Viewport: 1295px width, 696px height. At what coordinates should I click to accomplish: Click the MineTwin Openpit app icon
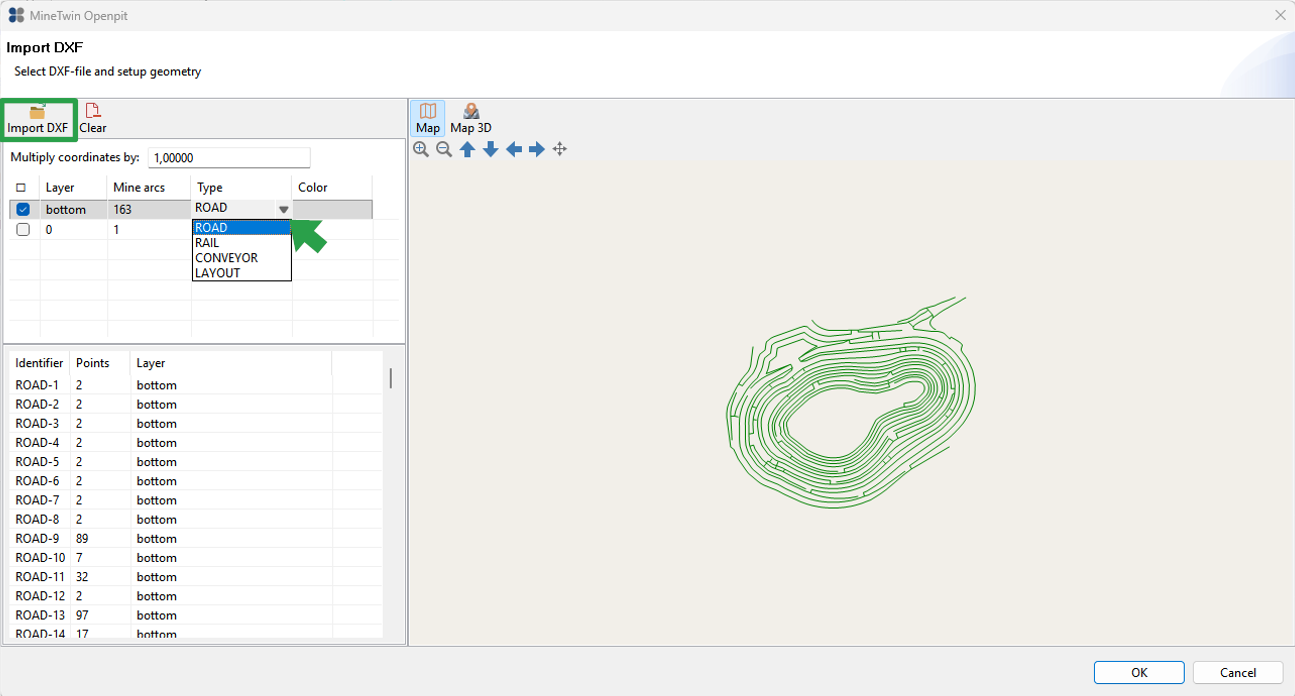[16, 15]
